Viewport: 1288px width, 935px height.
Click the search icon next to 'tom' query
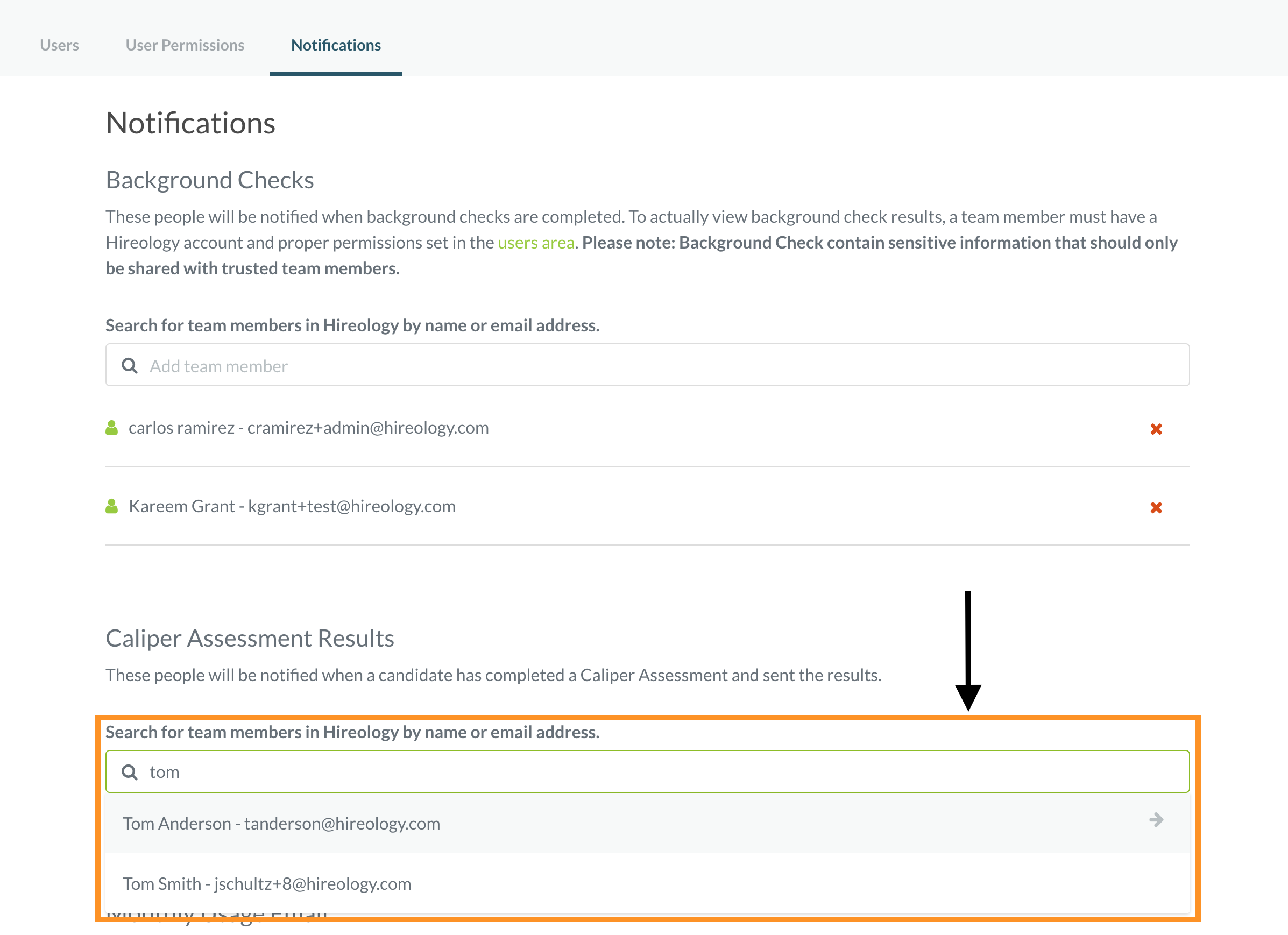(x=130, y=772)
